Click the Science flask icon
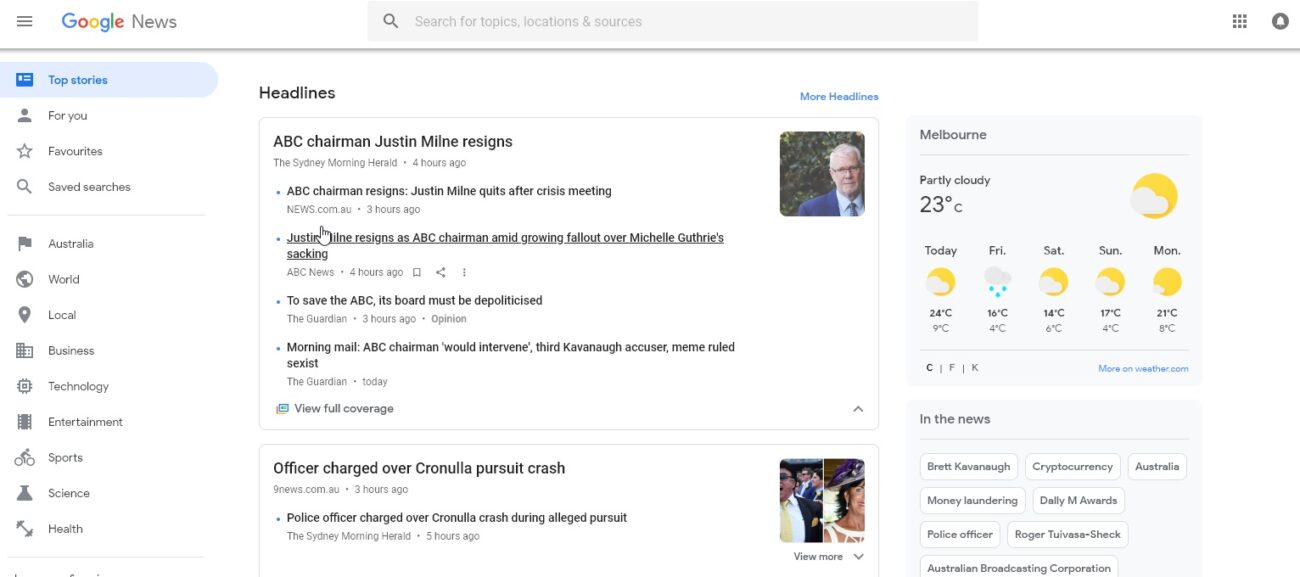The image size is (1300, 577). click(x=25, y=493)
